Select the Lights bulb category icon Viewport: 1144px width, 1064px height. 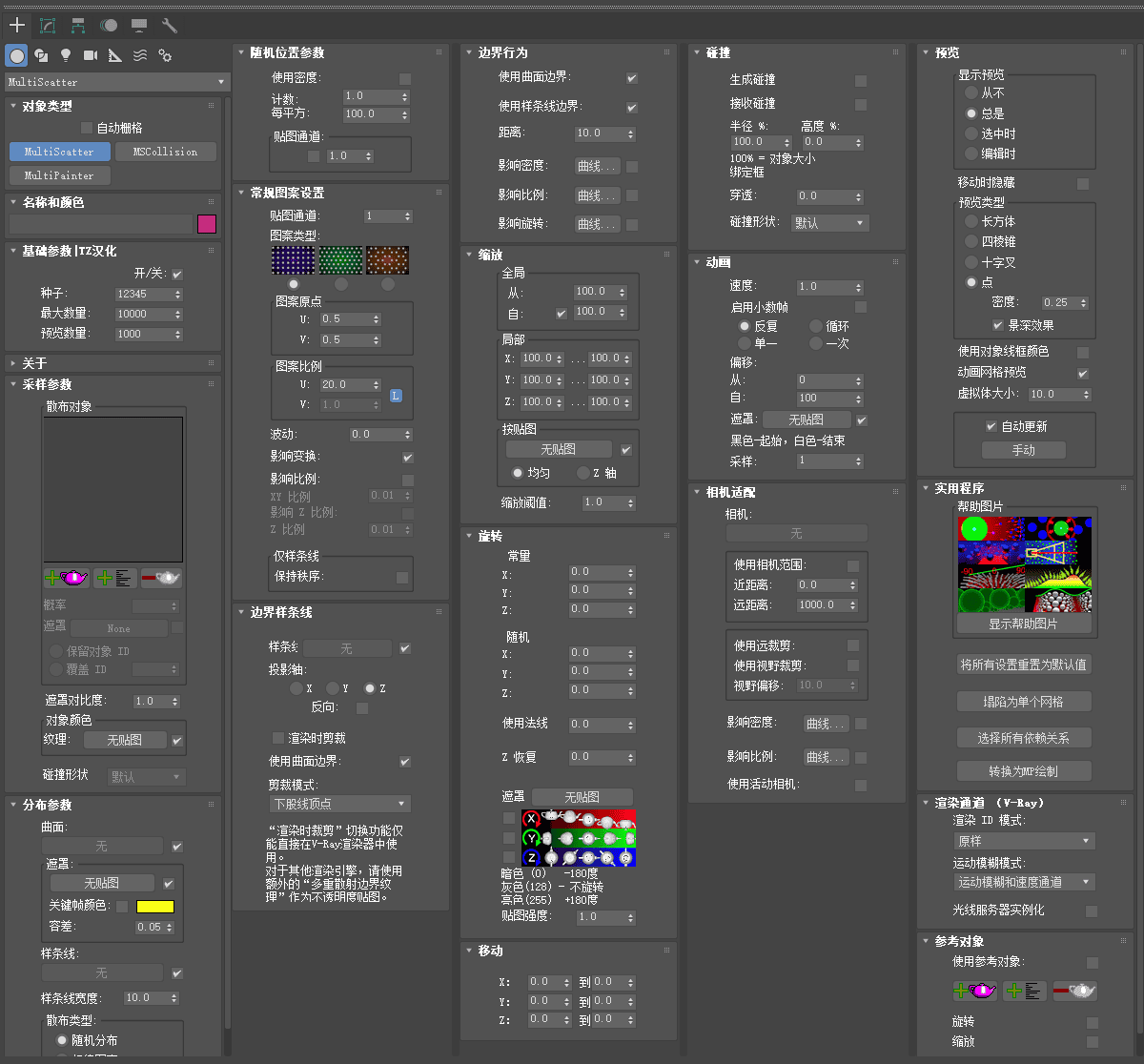coord(66,55)
